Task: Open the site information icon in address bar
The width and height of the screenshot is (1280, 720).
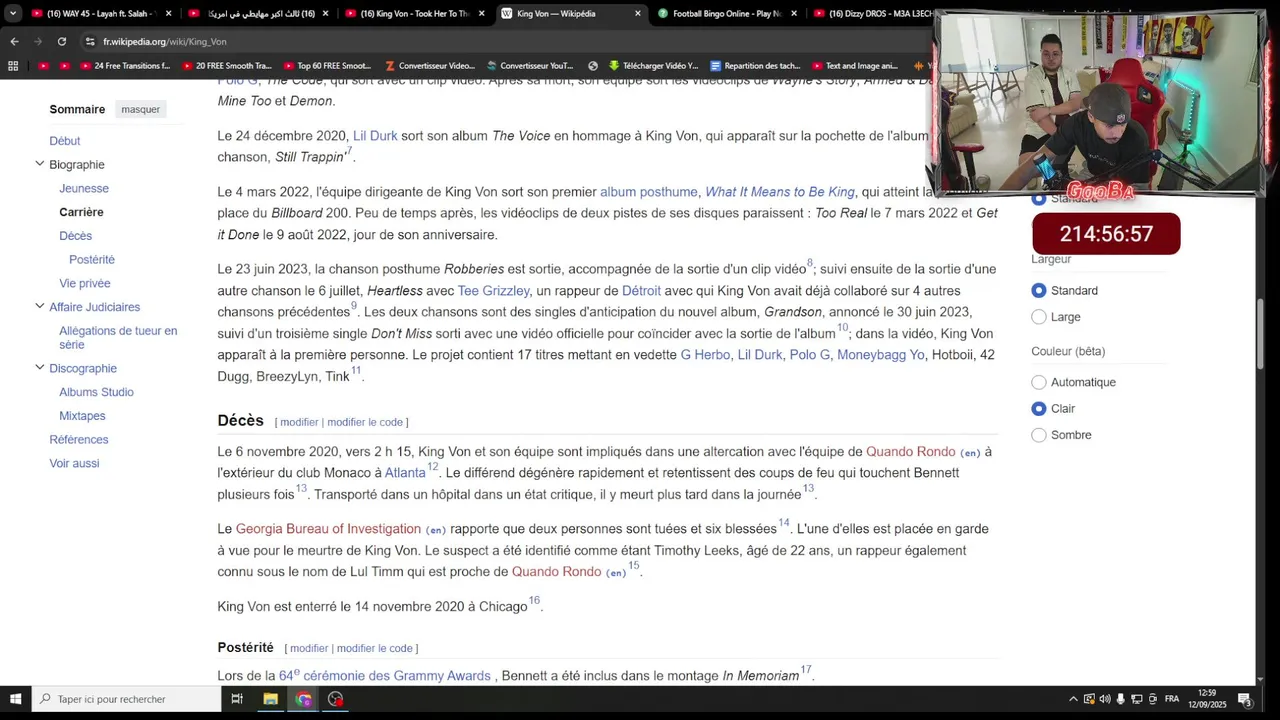Action: (90, 41)
